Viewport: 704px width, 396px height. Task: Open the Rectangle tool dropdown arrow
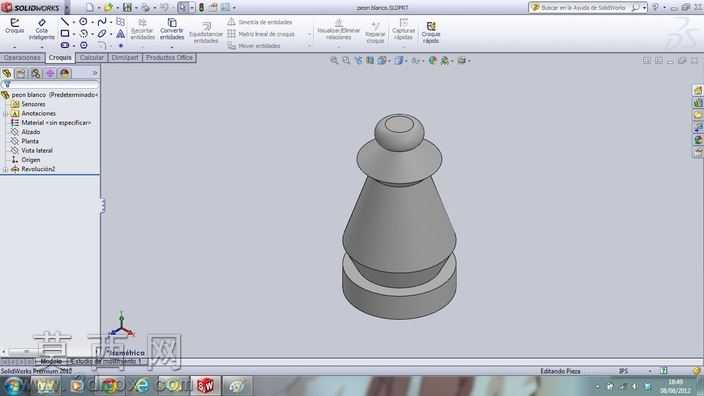click(x=74, y=33)
